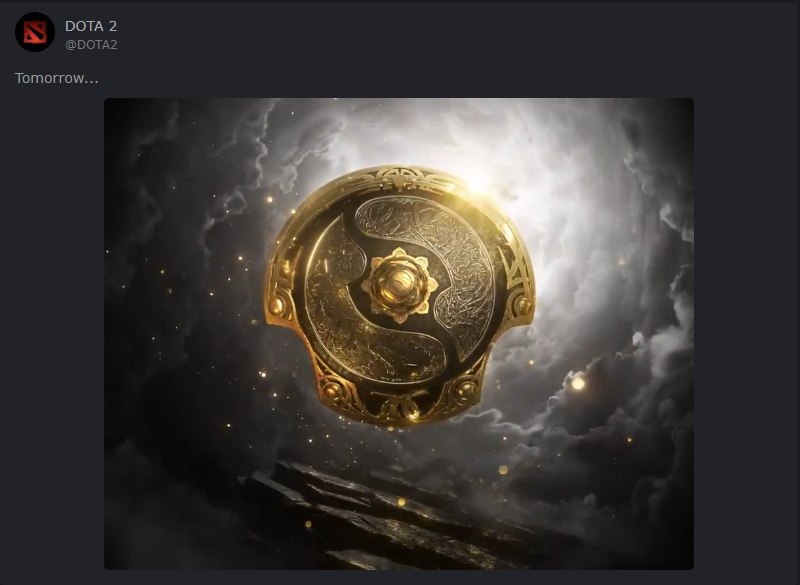800x585 pixels.
Task: Click the bottom knot ornament of the Aegis
Action: click(401, 408)
